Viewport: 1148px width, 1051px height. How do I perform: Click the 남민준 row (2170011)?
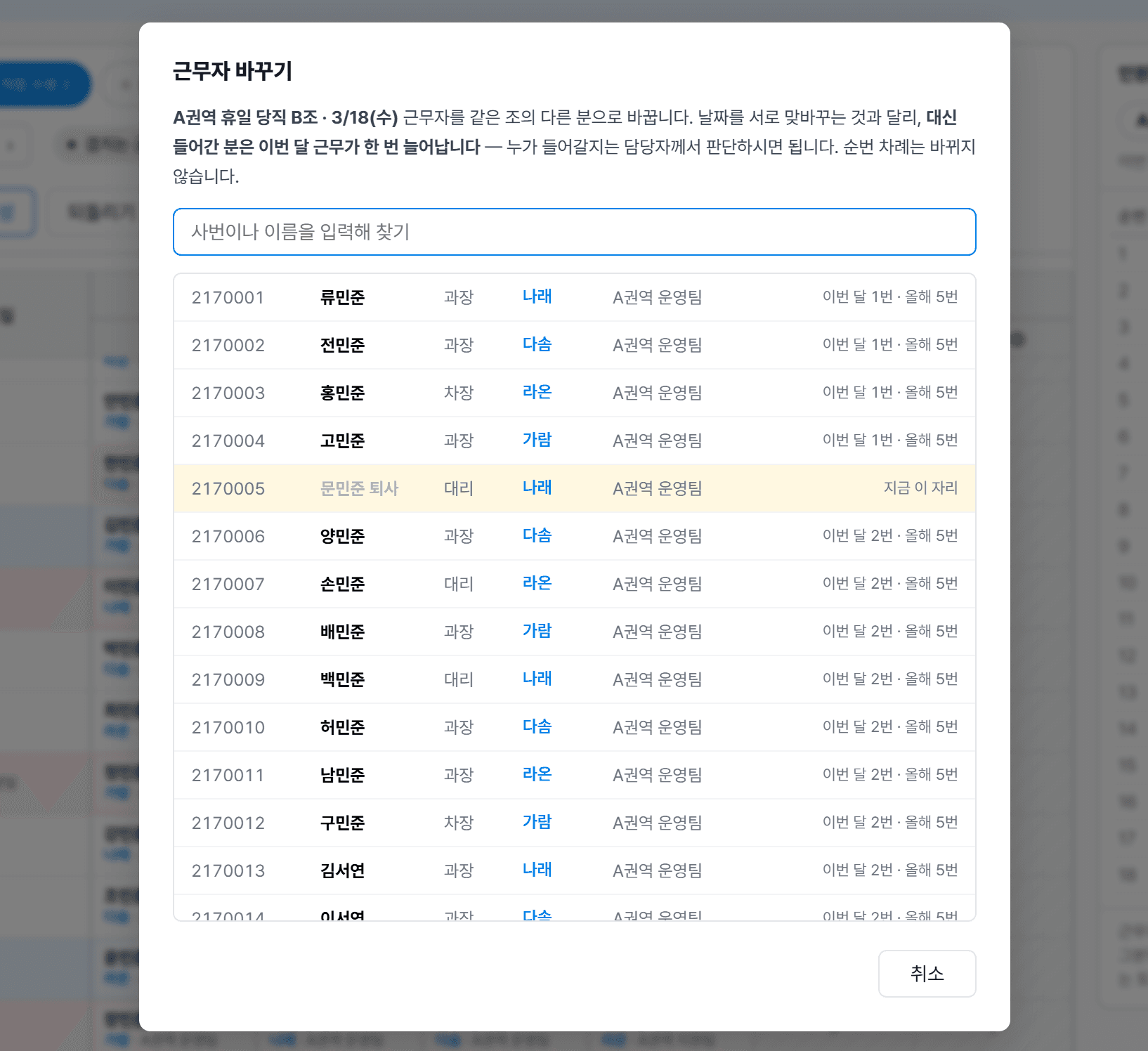575,775
